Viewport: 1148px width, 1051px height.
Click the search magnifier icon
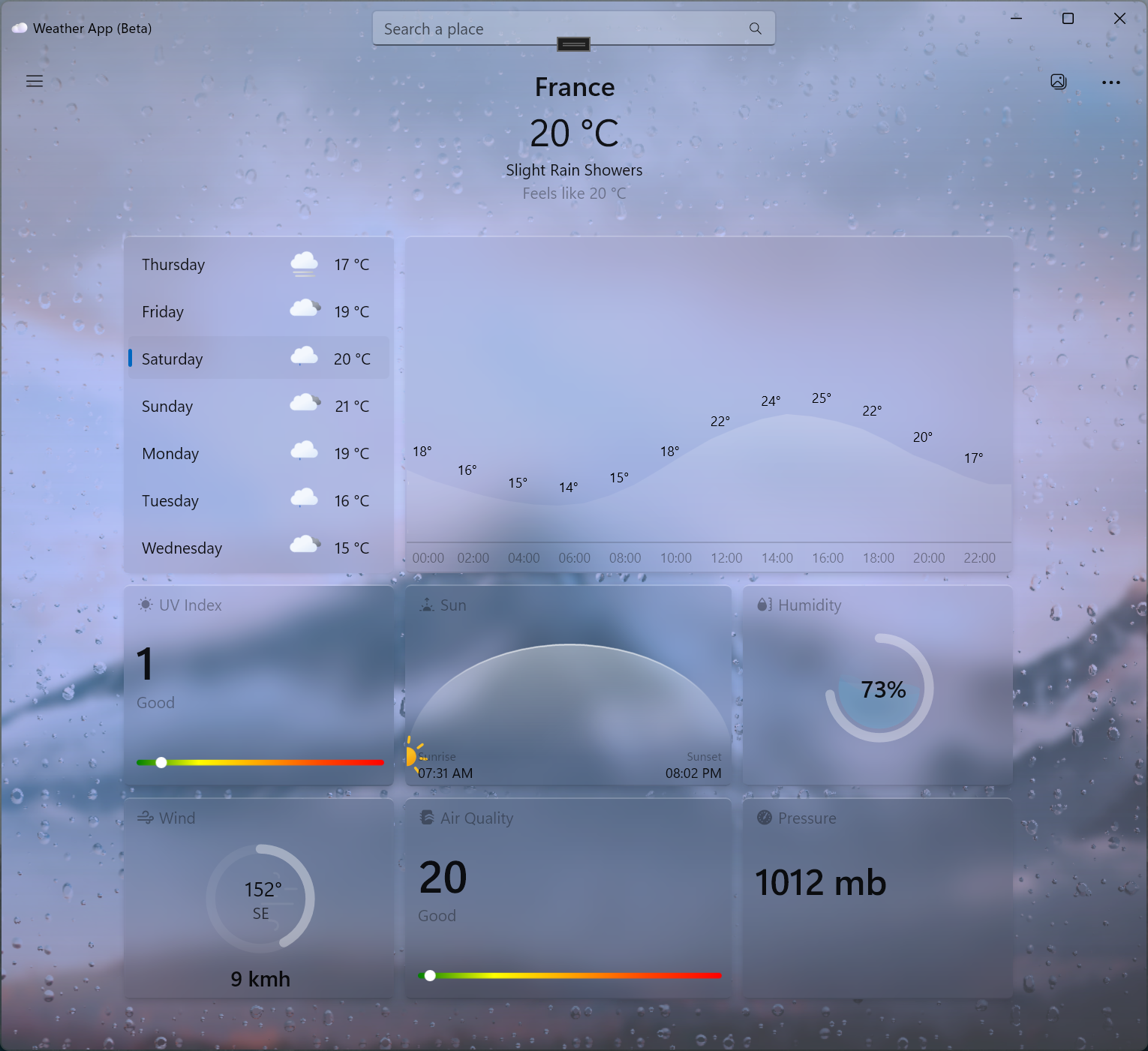[755, 28]
